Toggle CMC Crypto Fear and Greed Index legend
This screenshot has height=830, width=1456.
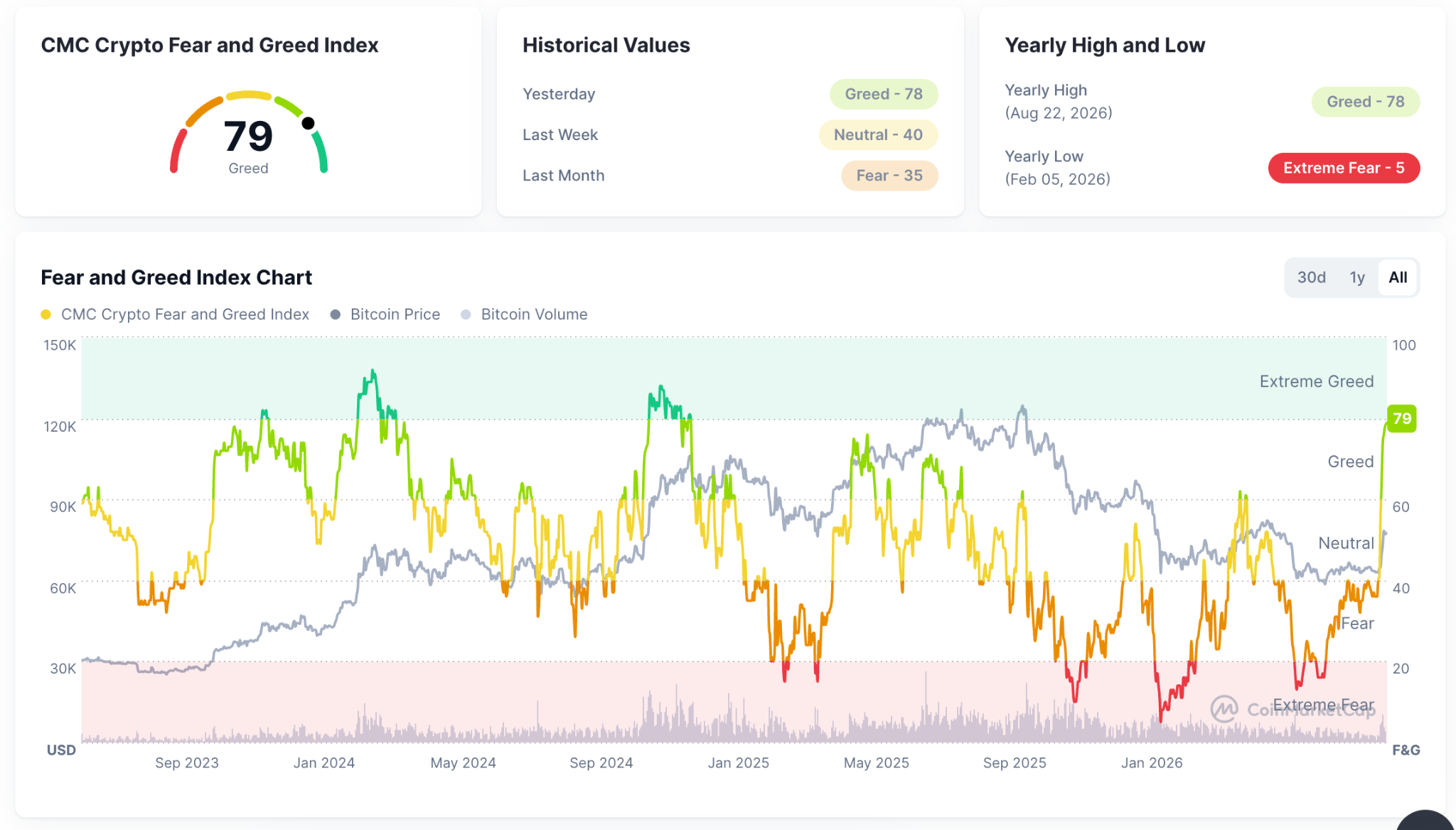pos(175,314)
